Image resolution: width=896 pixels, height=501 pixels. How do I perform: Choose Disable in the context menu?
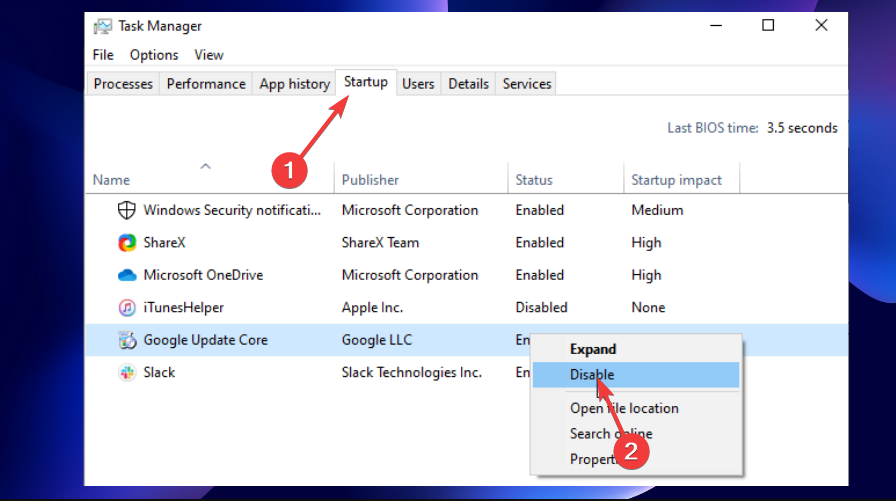coord(636,375)
